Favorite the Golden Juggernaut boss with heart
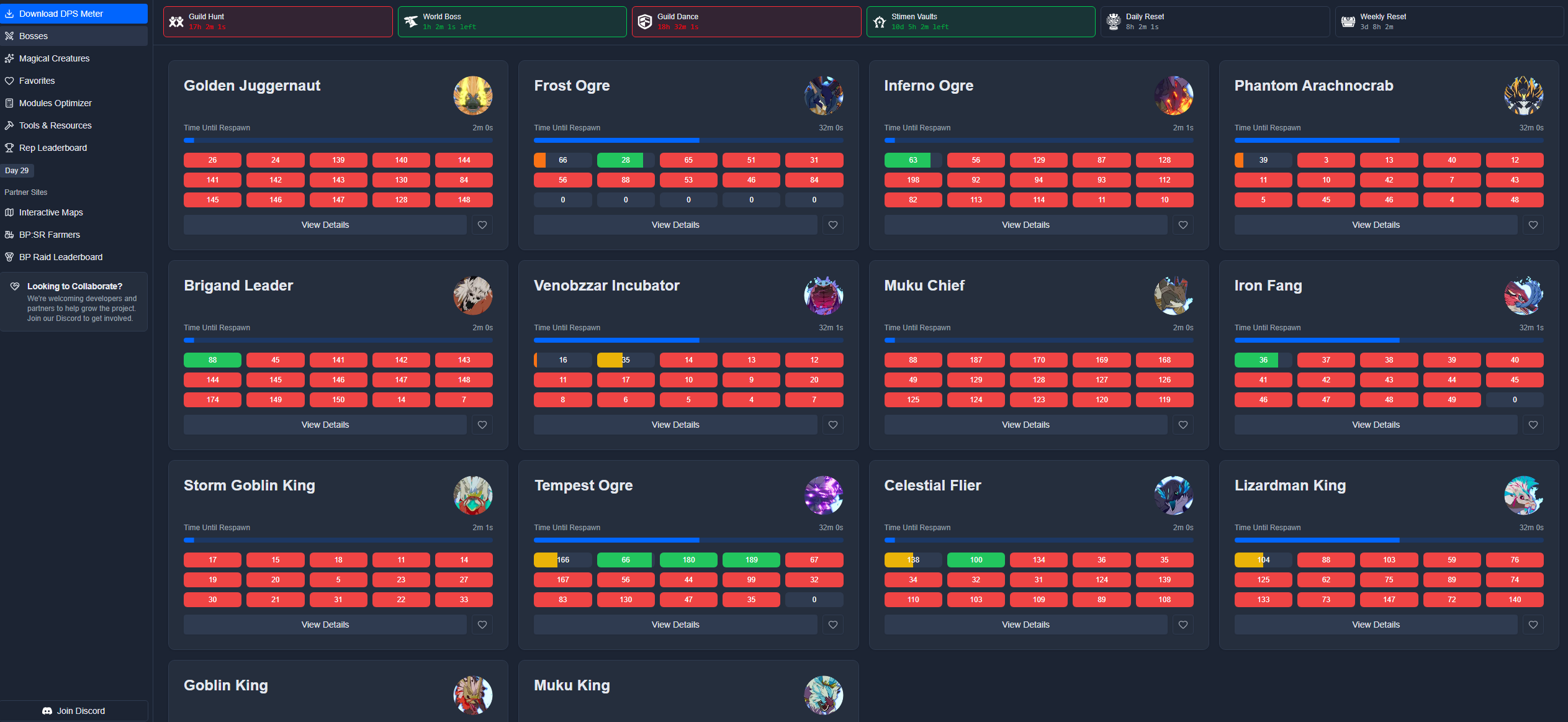Viewport: 1568px width, 722px height. pyautogui.click(x=482, y=225)
